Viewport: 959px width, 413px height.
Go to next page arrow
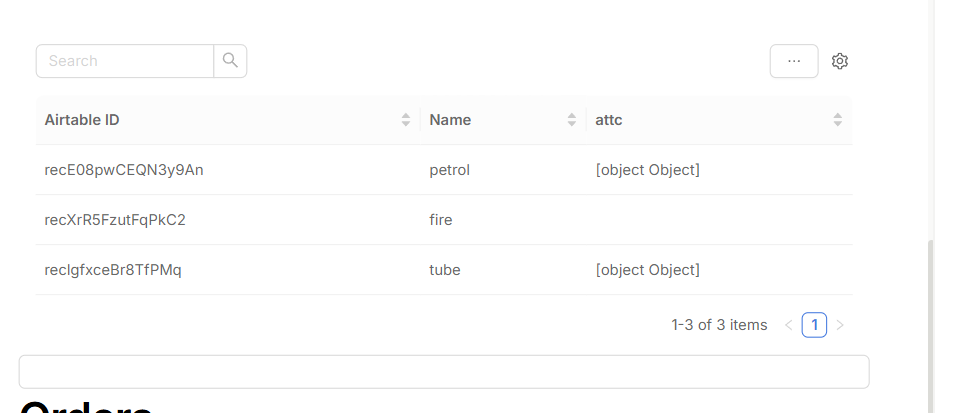point(840,325)
